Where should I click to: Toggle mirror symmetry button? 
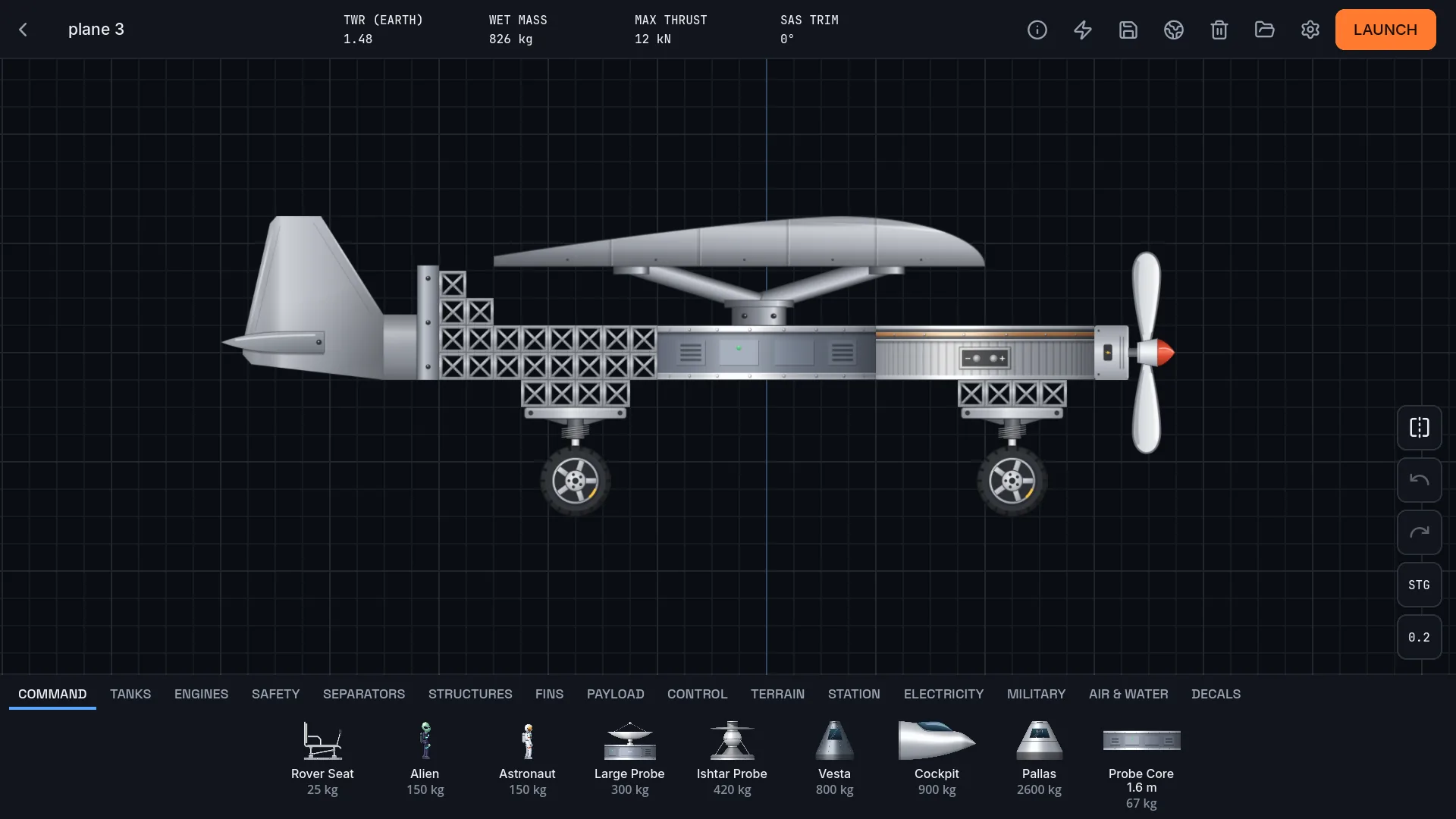(1420, 428)
